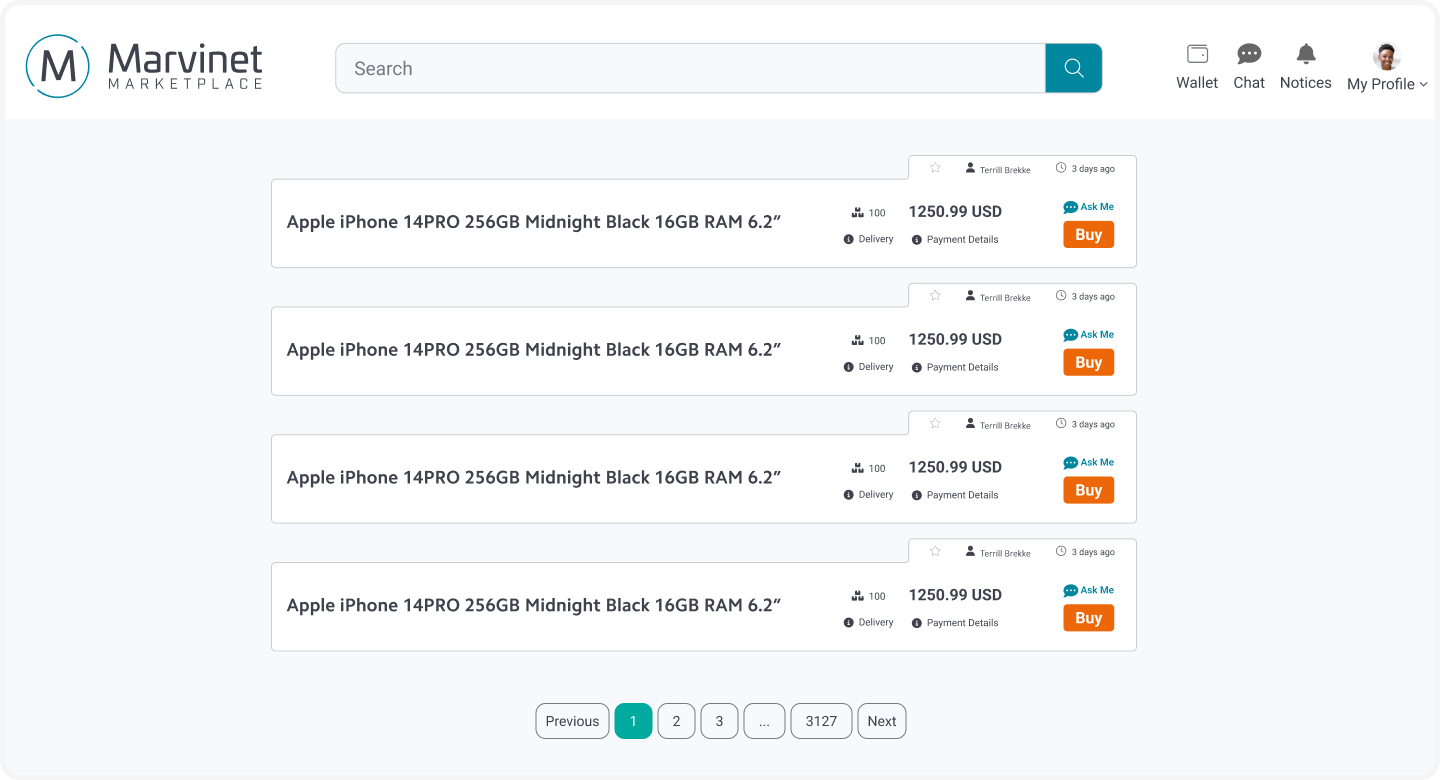Click '3 days ago' on the second listing
The image size is (1440, 780).
tap(1086, 297)
